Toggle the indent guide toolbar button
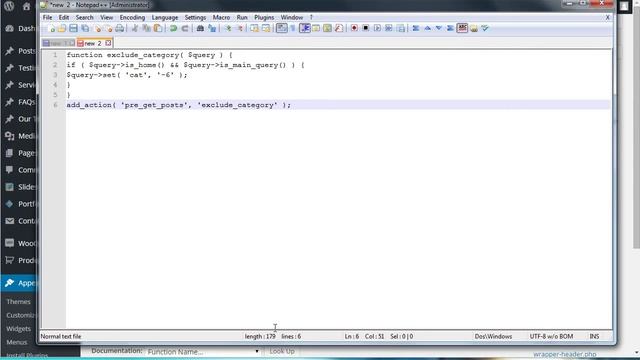Viewport: 640px width, 360px height. [305, 28]
